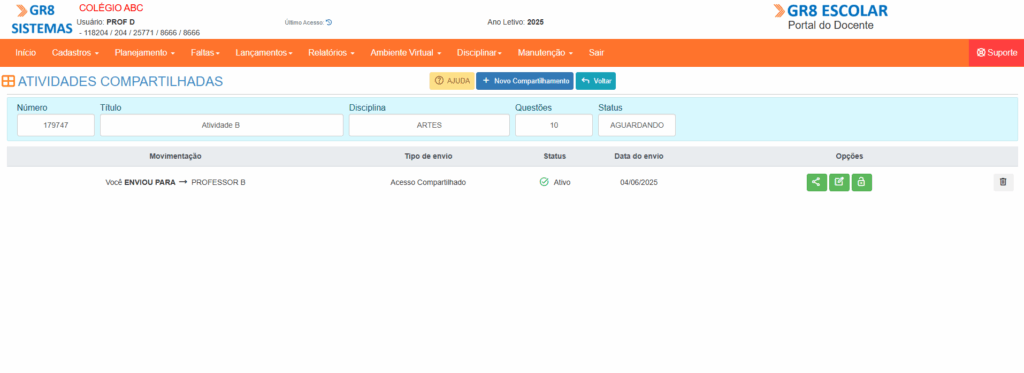Click the Disciplina field ARTES
1024x373 pixels.
(429, 125)
